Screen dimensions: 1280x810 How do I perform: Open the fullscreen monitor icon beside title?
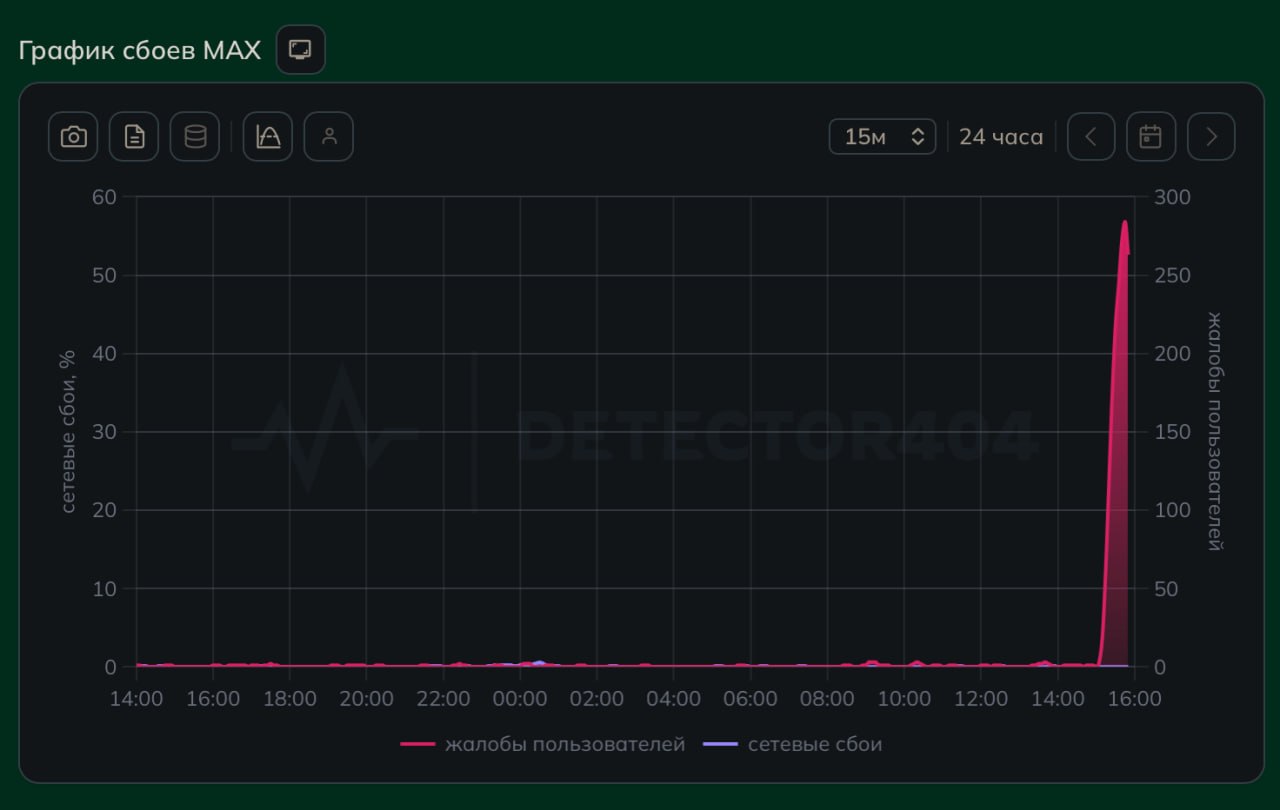coord(300,49)
